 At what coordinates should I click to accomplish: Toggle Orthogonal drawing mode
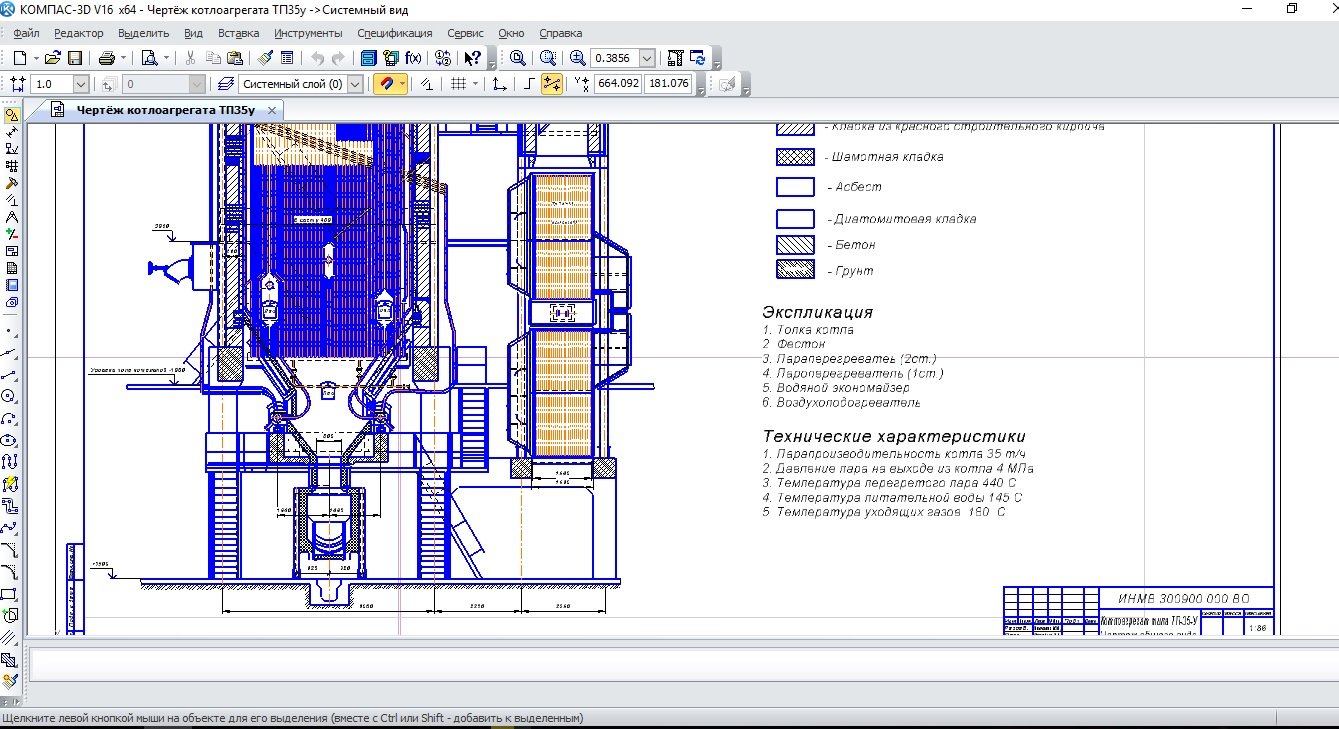point(529,84)
